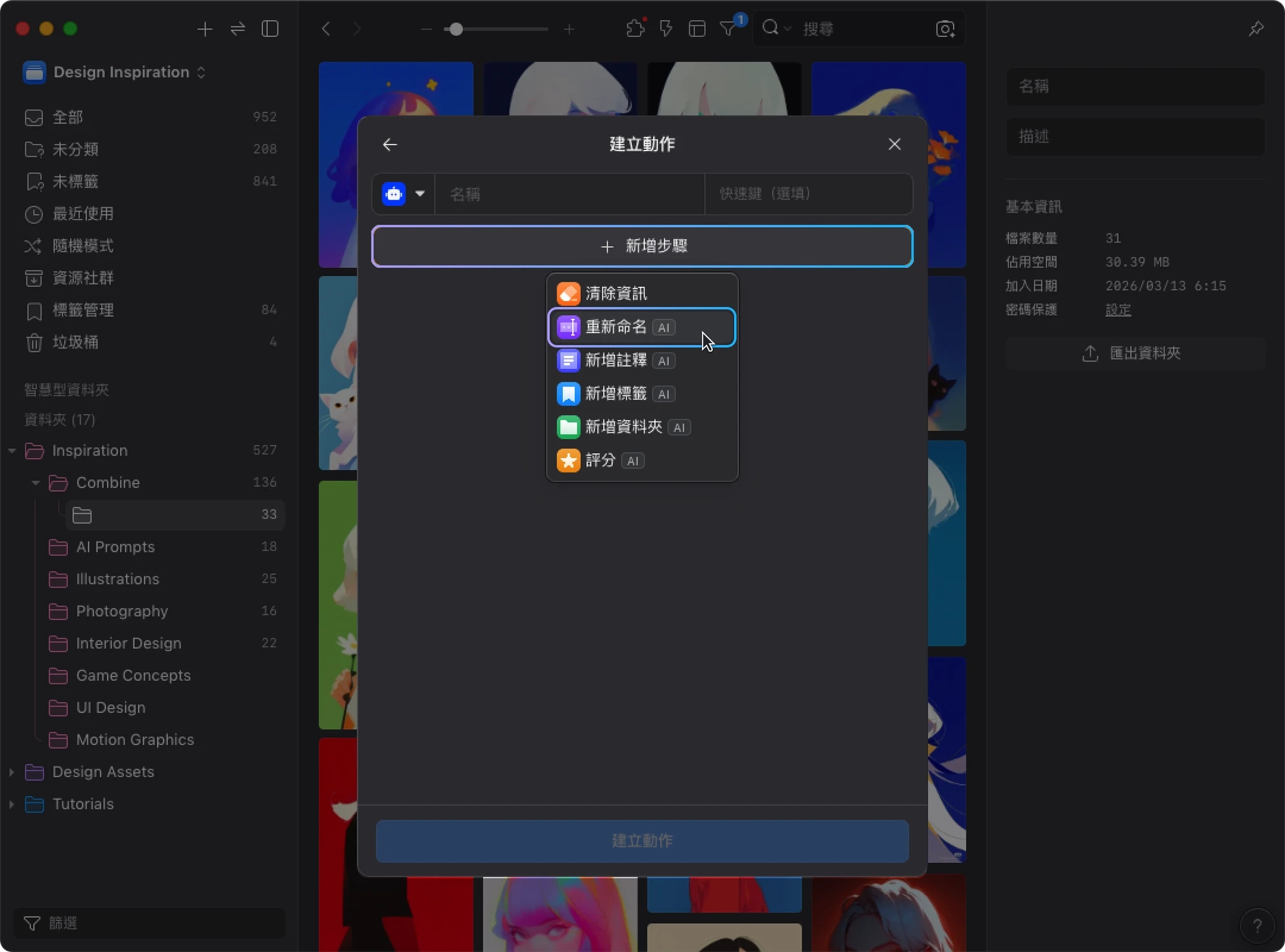The image size is (1285, 952).
Task: Click the layout switch toolbar icon
Action: tap(696, 29)
